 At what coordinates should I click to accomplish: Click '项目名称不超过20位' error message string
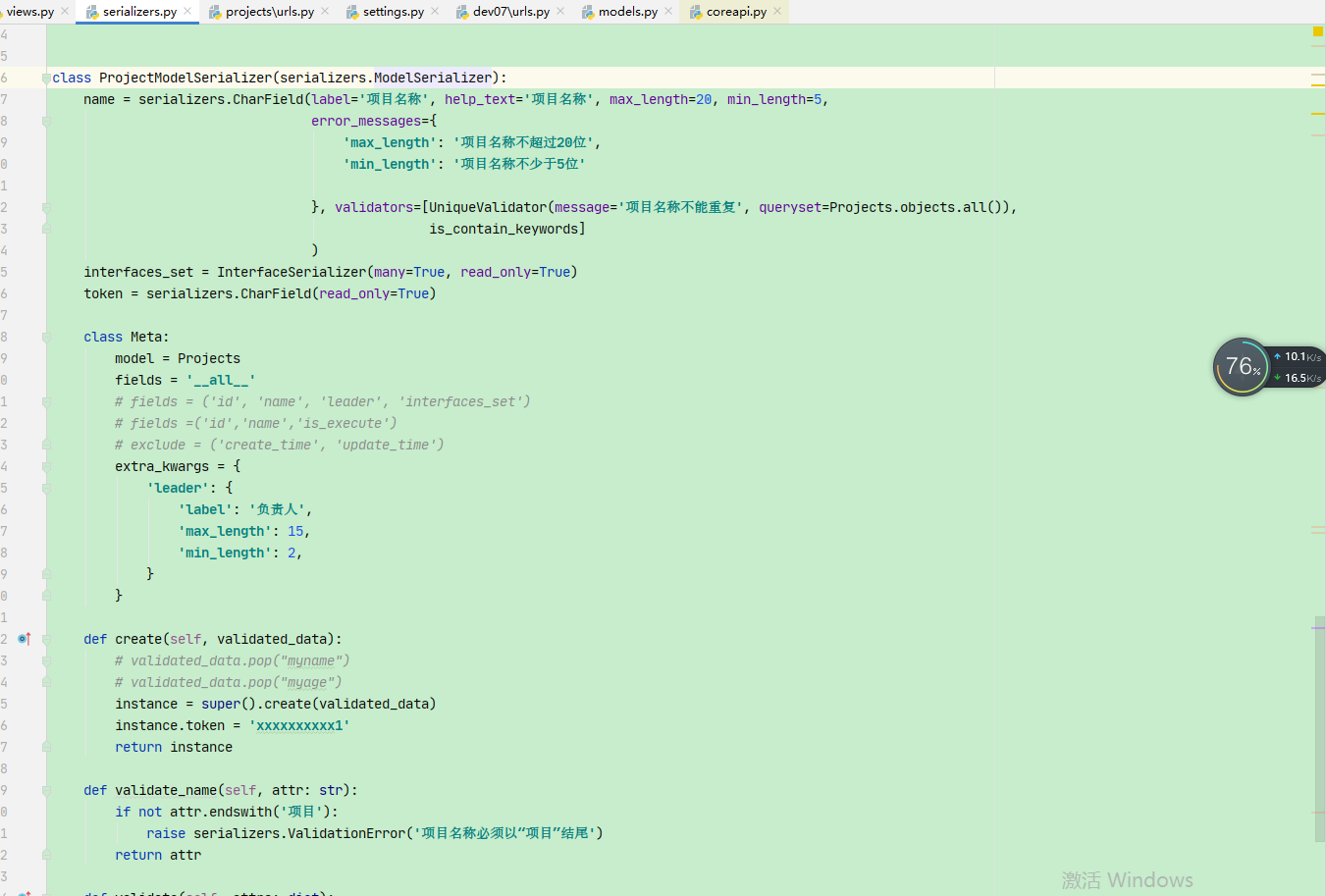click(523, 142)
